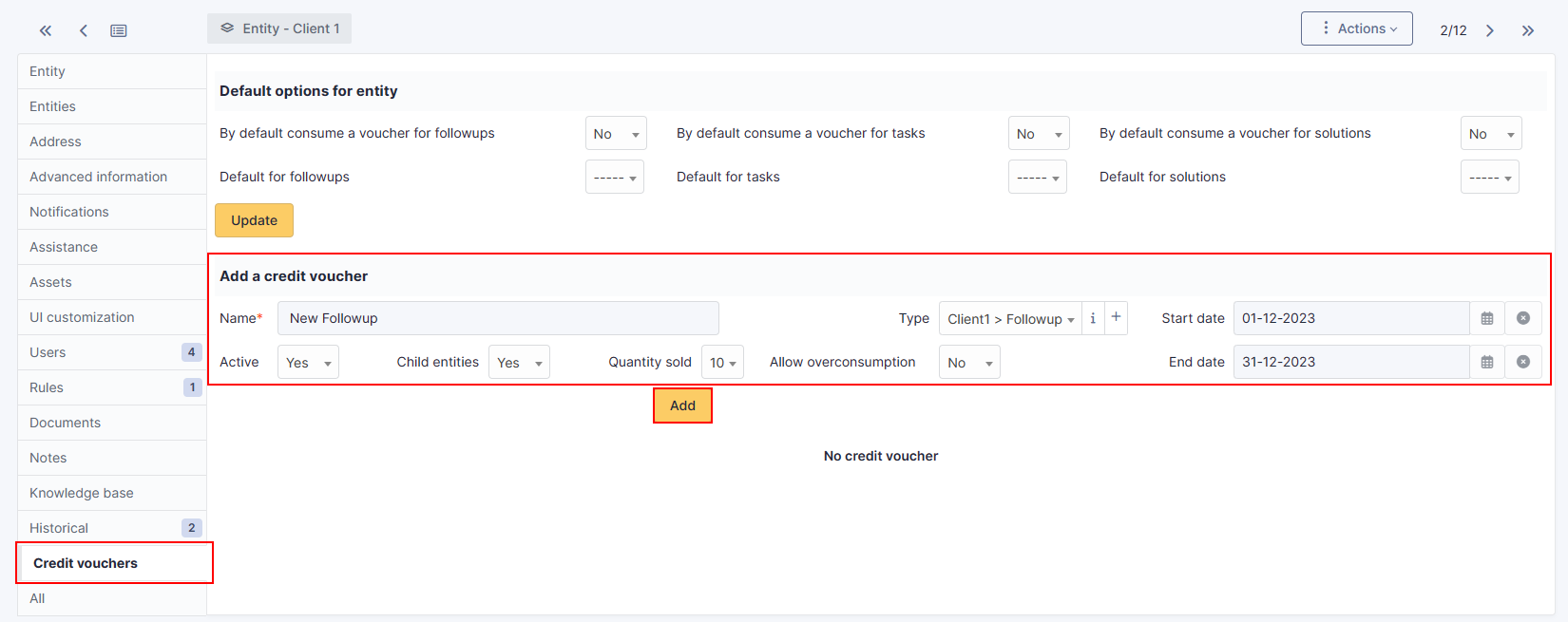
Task: Open the list view icon
Action: (x=119, y=30)
